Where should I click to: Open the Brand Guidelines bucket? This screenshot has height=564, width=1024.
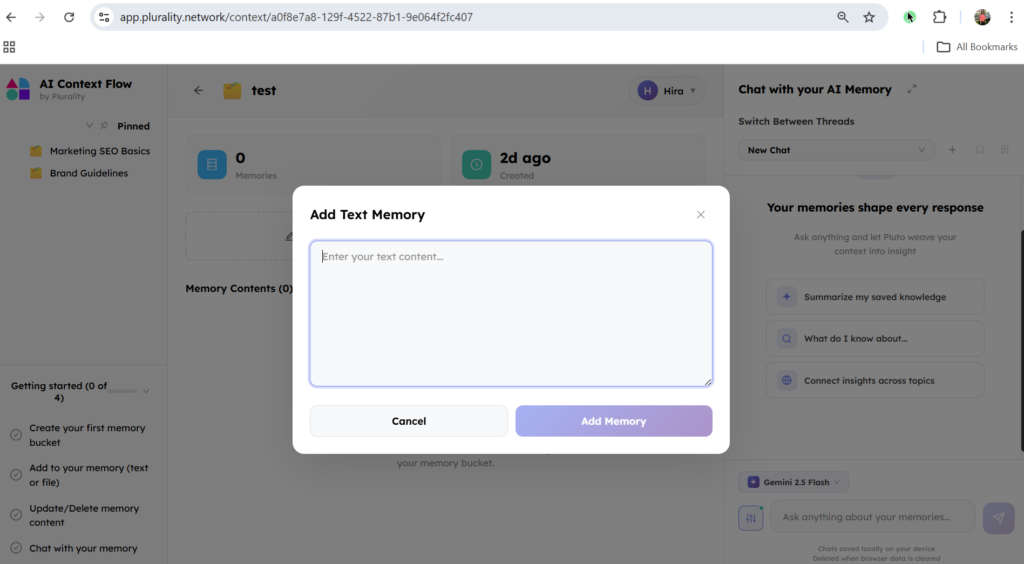point(78,173)
